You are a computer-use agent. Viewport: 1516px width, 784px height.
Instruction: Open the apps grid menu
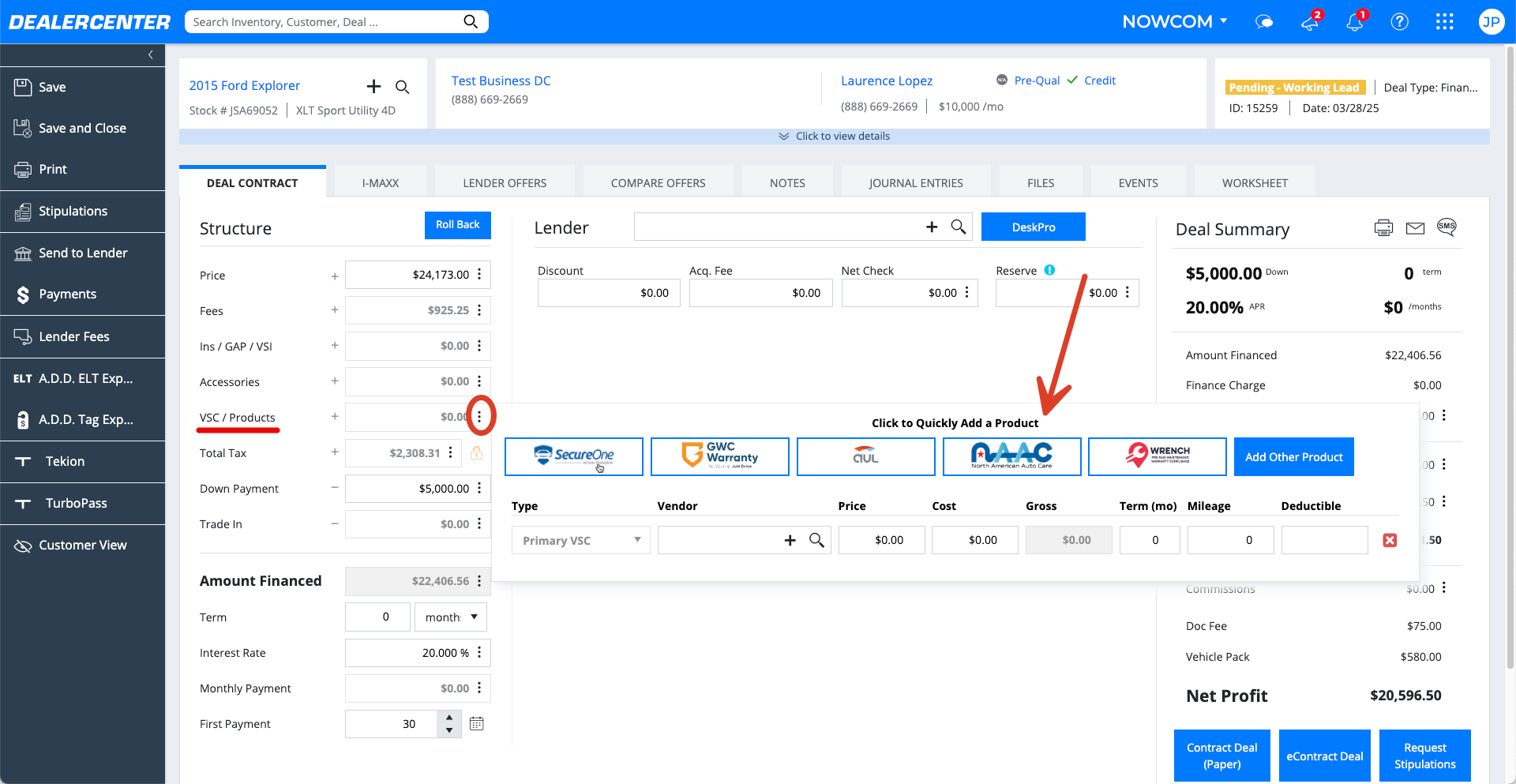point(1444,21)
